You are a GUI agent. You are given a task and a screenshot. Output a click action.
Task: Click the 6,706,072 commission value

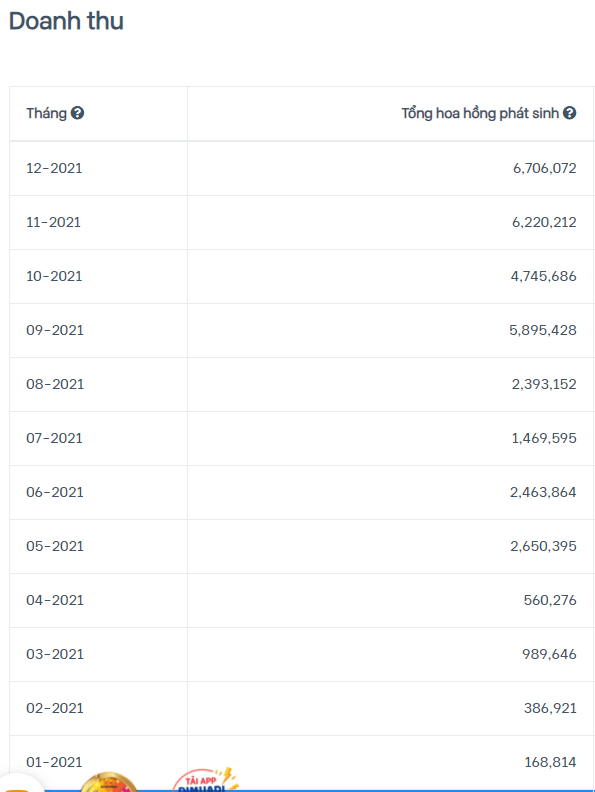(544, 168)
